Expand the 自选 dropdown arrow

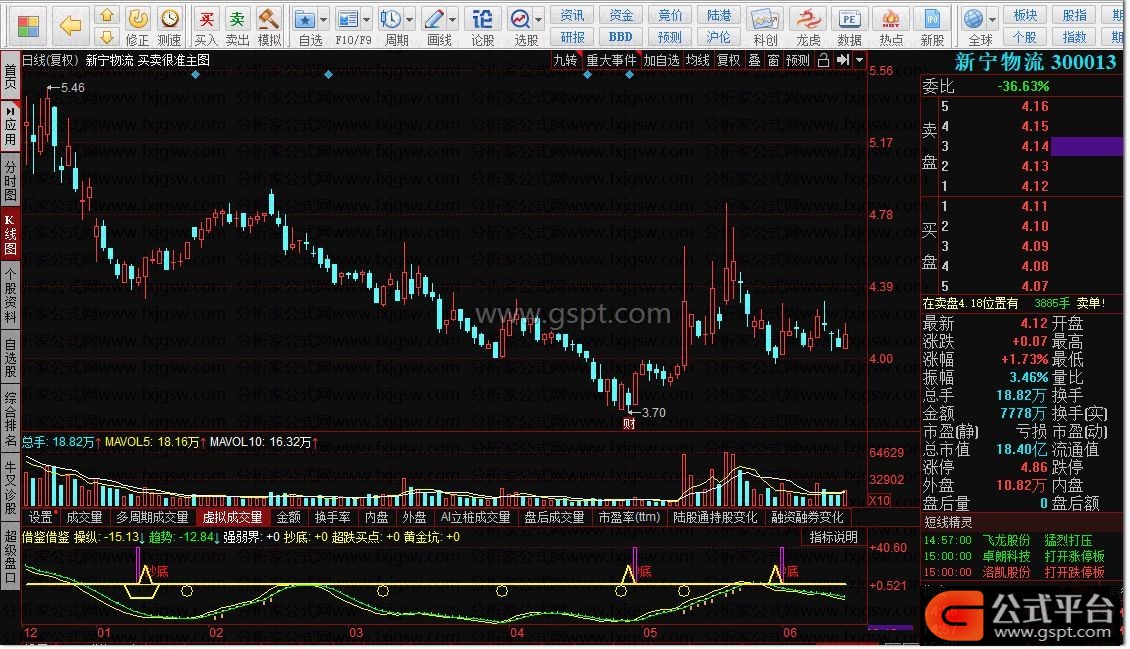pyautogui.click(x=324, y=19)
